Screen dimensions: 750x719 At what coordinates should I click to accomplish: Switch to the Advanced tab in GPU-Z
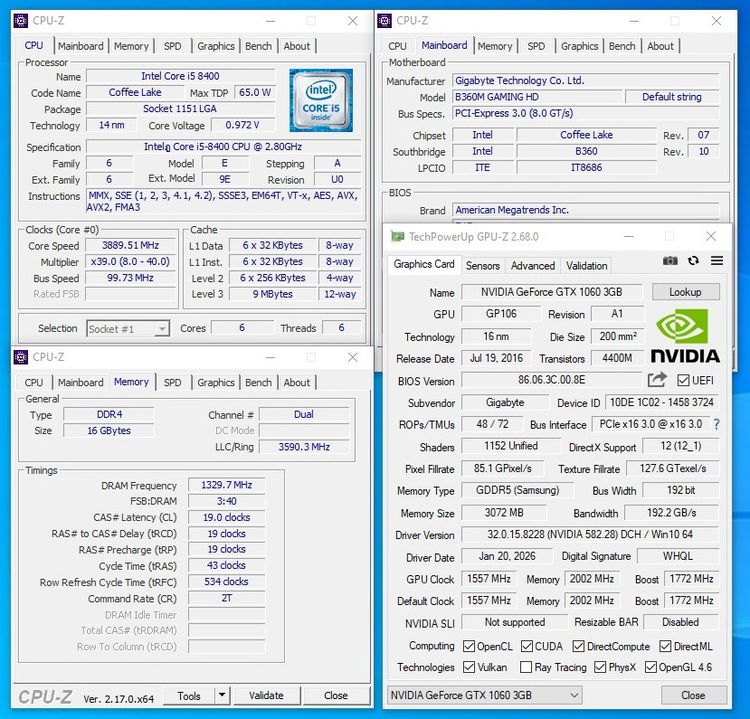click(x=533, y=266)
